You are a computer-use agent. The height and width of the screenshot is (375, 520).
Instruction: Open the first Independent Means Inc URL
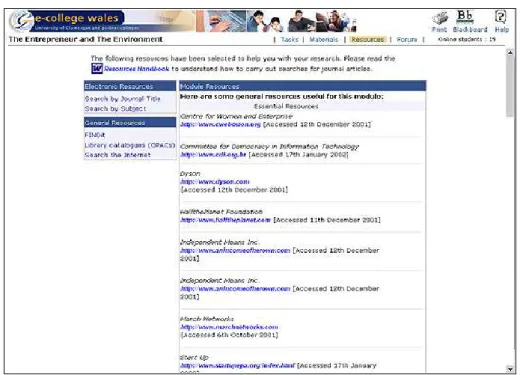[235, 250]
